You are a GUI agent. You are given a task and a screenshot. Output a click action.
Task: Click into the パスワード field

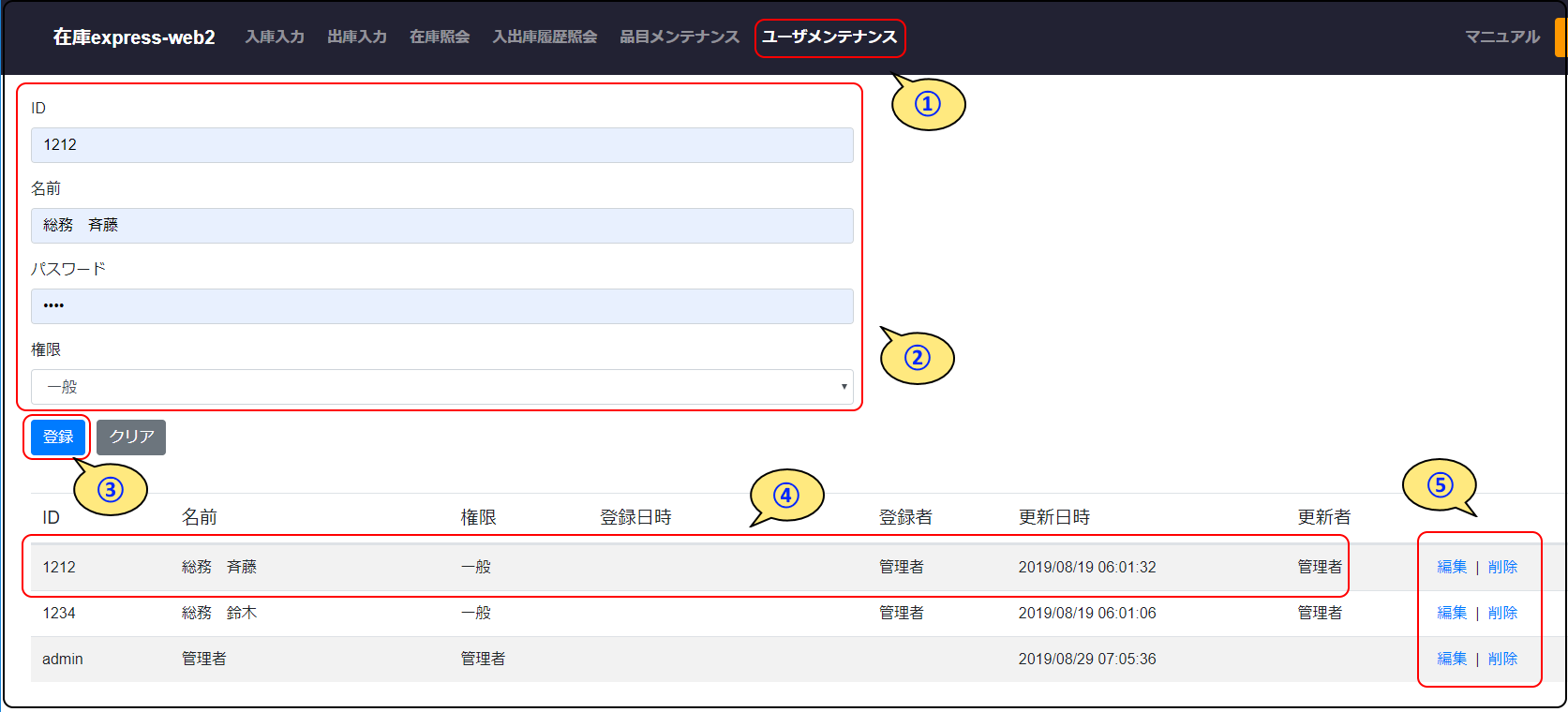(x=441, y=306)
